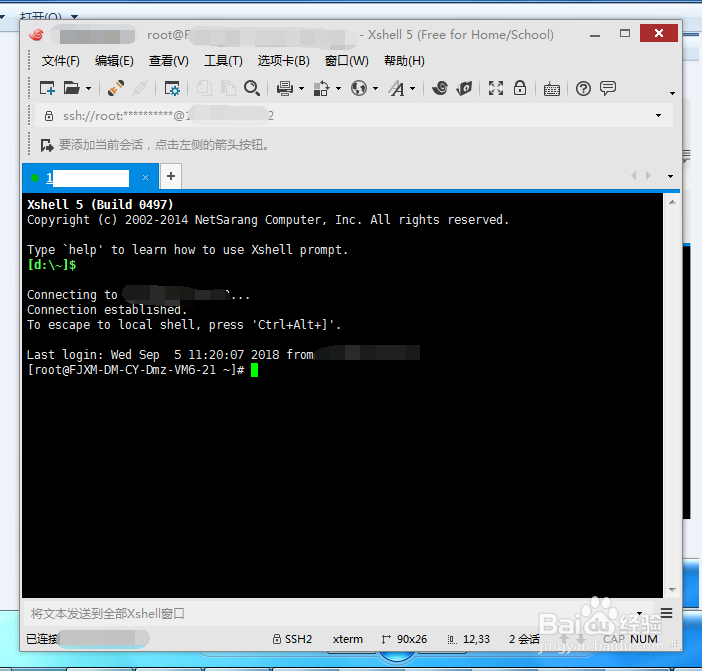Click NUM indicator in the status bar
Image resolution: width=702 pixels, height=671 pixels.
point(644,639)
